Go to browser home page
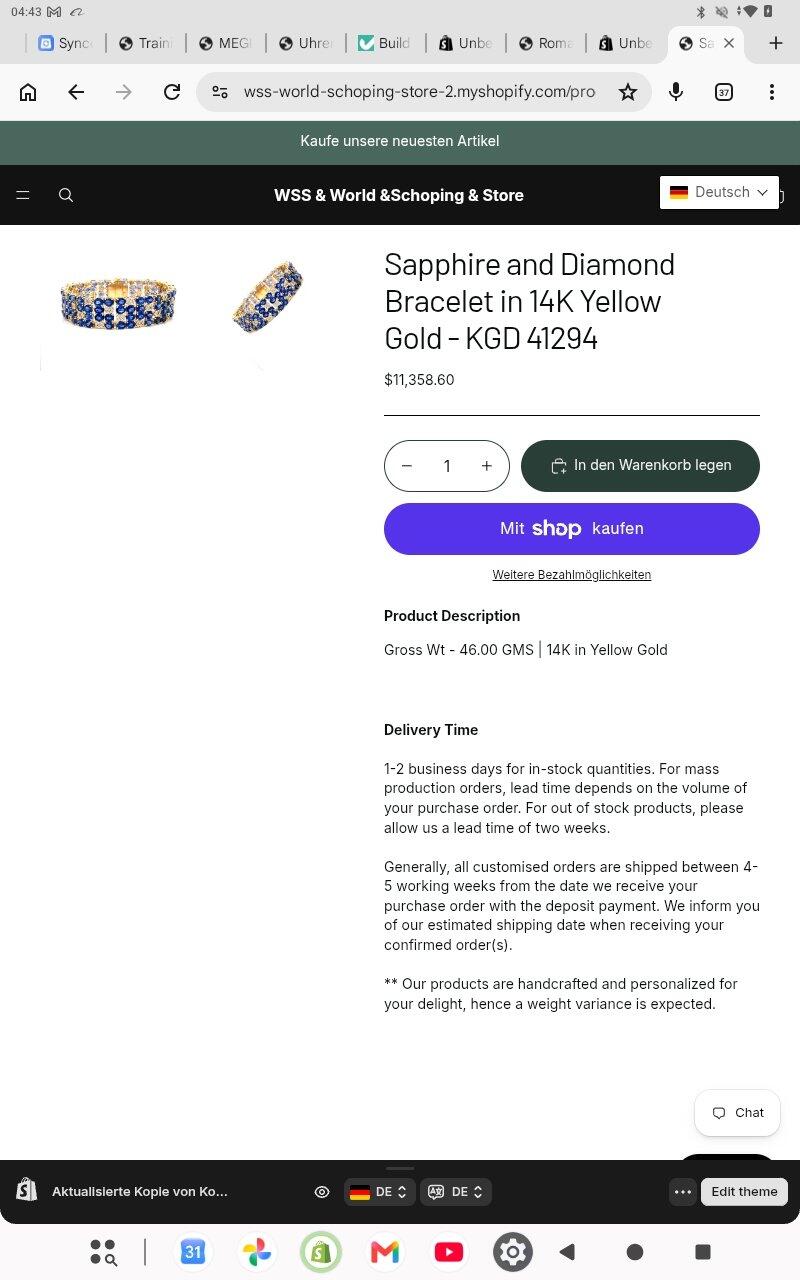Viewport: 800px width, 1280px height. (28, 92)
